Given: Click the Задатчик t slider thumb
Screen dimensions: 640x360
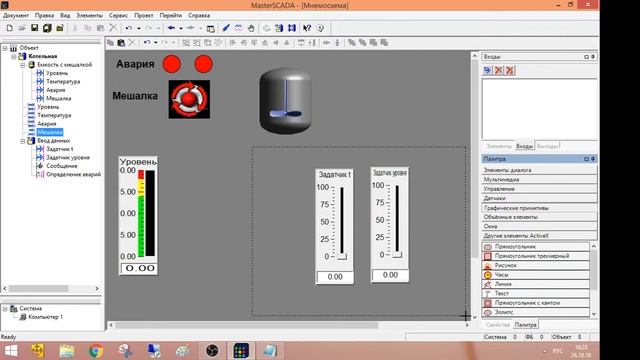Looking at the screenshot, I should click(342, 256).
